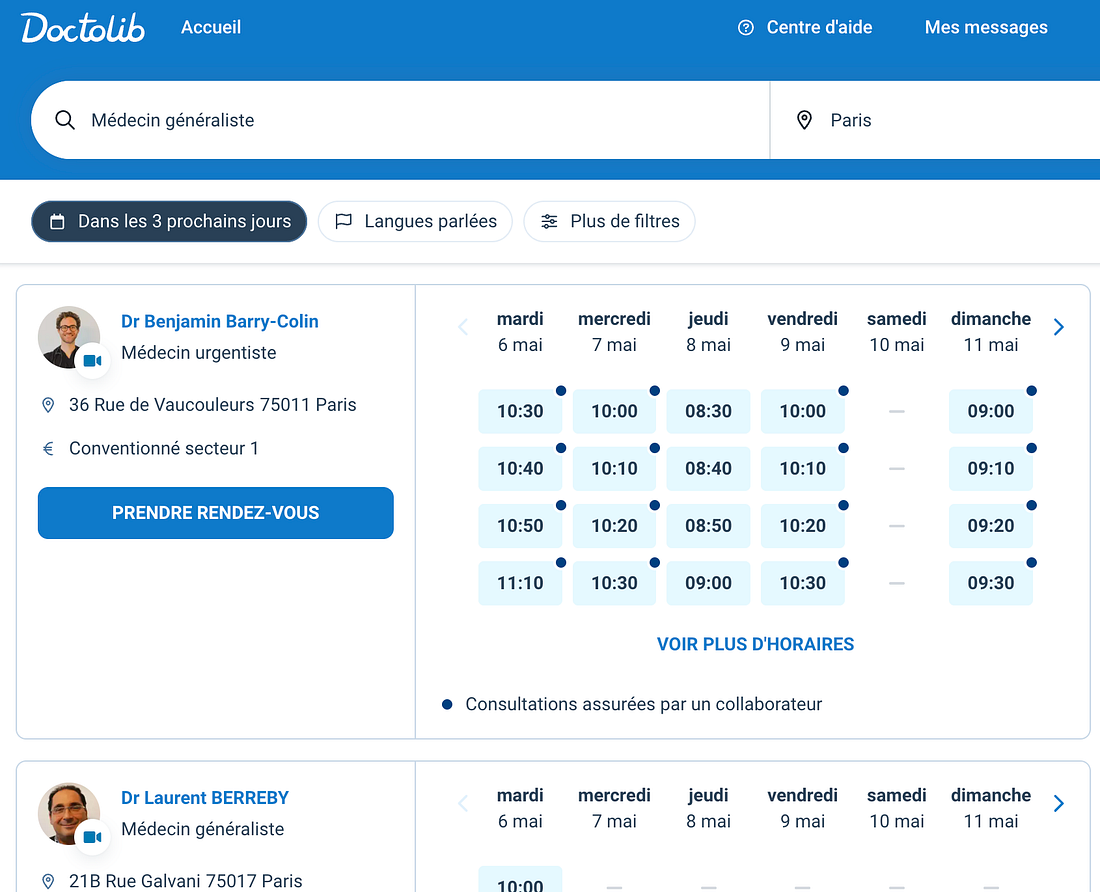Image resolution: width=1100 pixels, height=892 pixels.
Task: Select the 10:30 slot on mercredi
Action: [615, 583]
